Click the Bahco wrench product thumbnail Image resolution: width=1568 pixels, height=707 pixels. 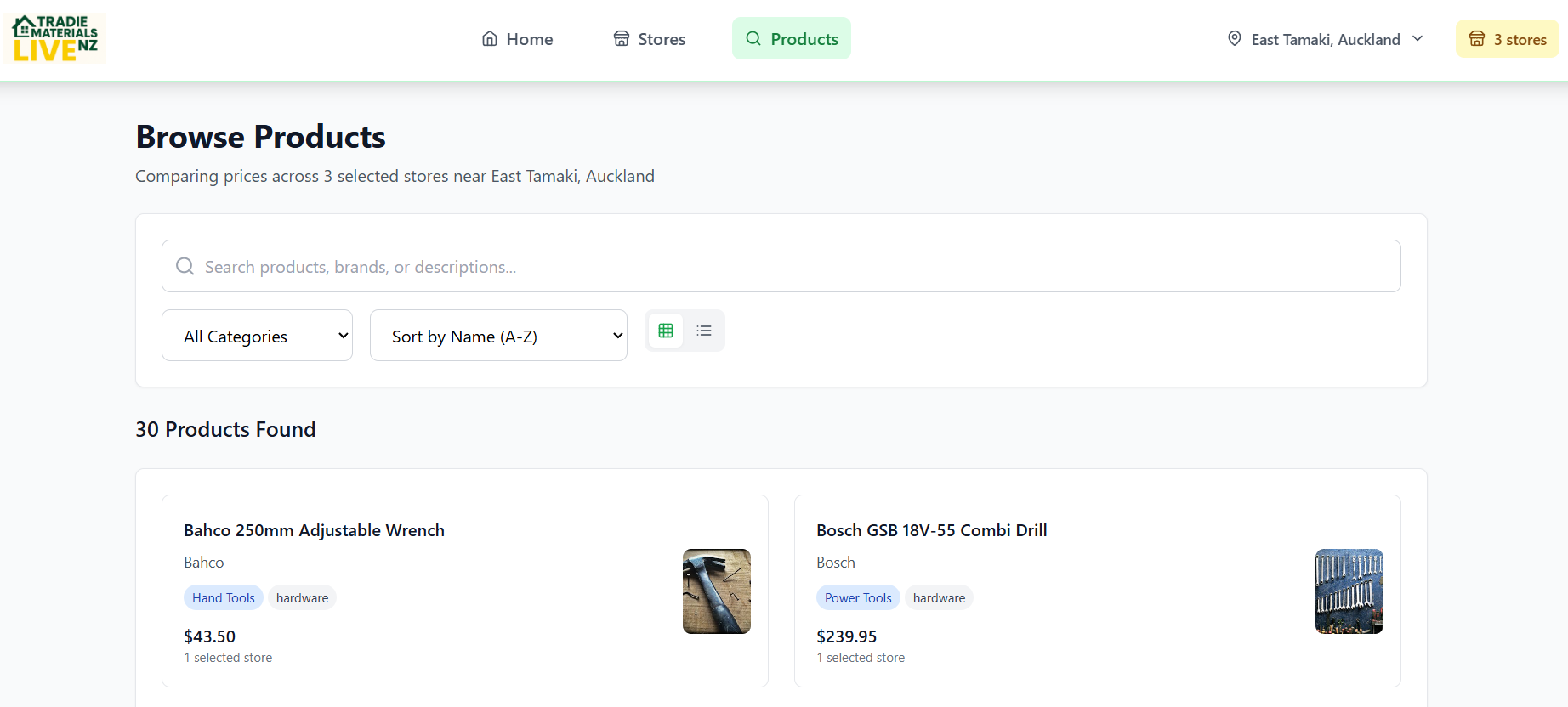[717, 591]
